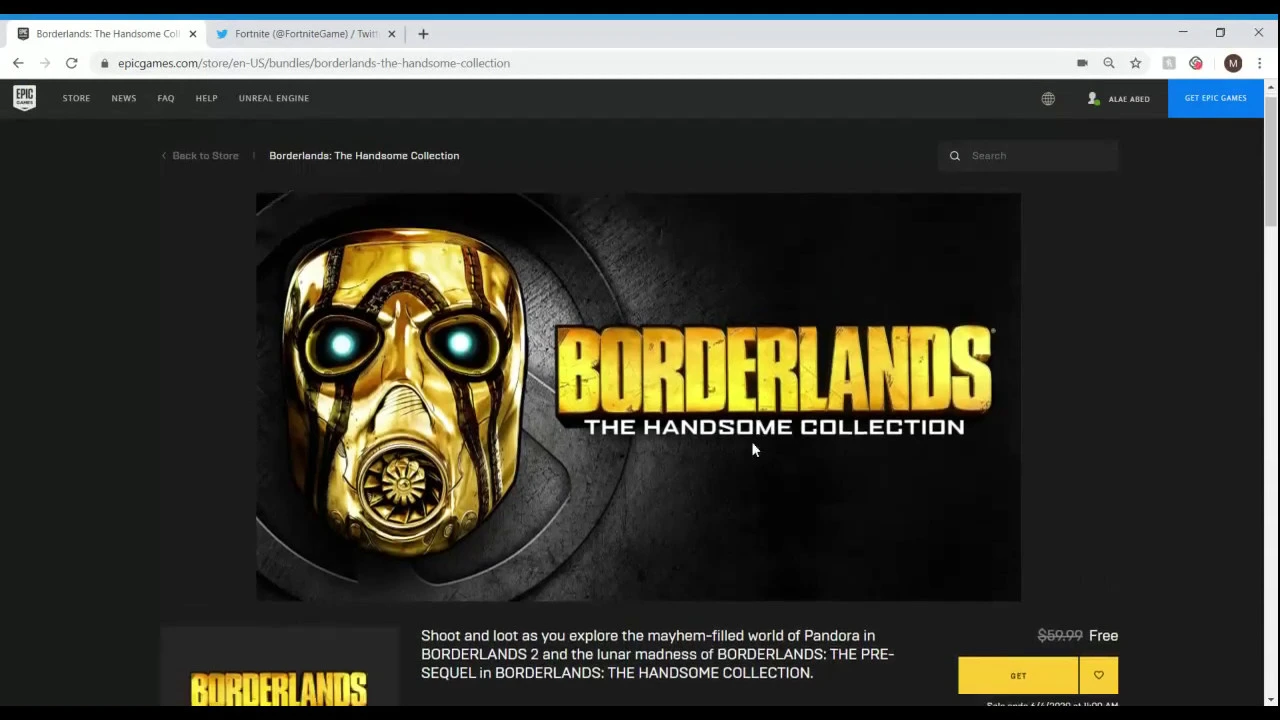Click the gray extension icon
The image size is (1280, 720).
coord(1169,63)
